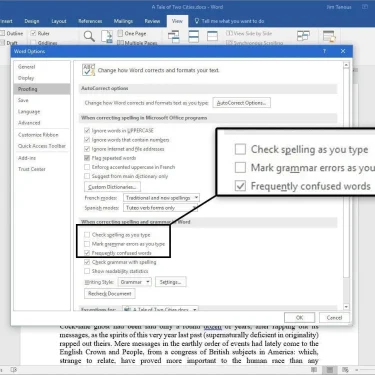Click Recheck Document button
The image size is (375, 375).
[110, 294]
